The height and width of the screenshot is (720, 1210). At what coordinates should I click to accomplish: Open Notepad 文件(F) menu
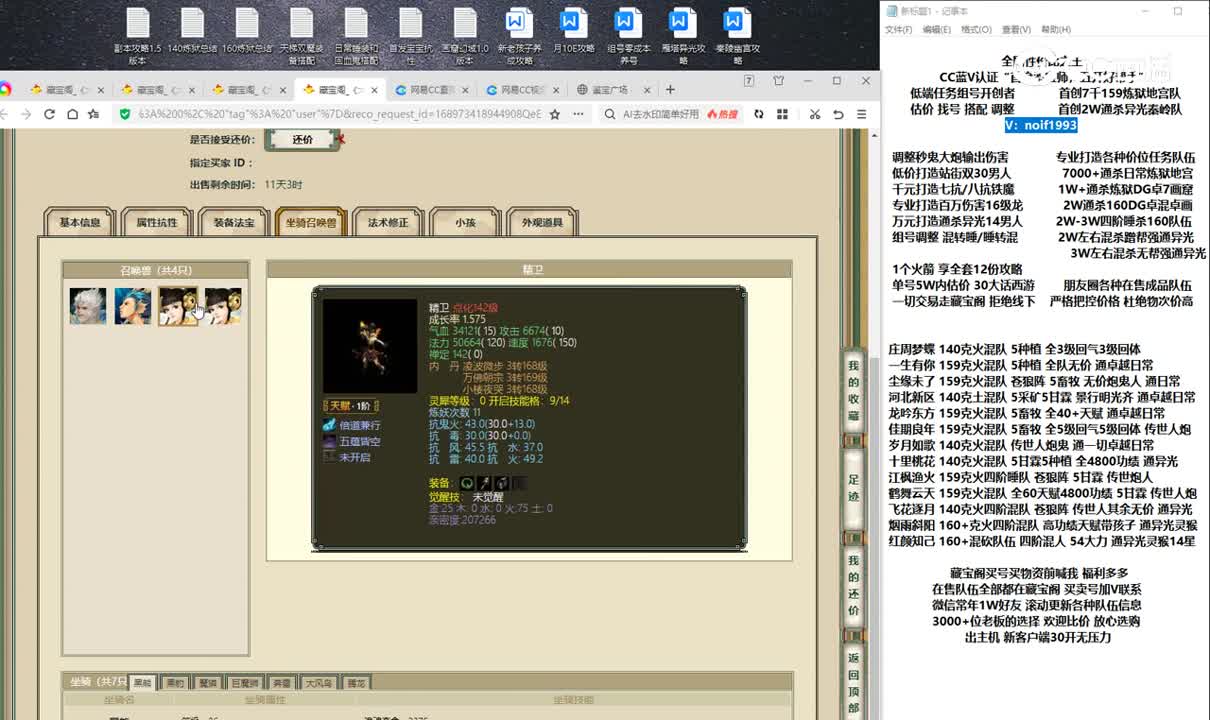pos(898,30)
